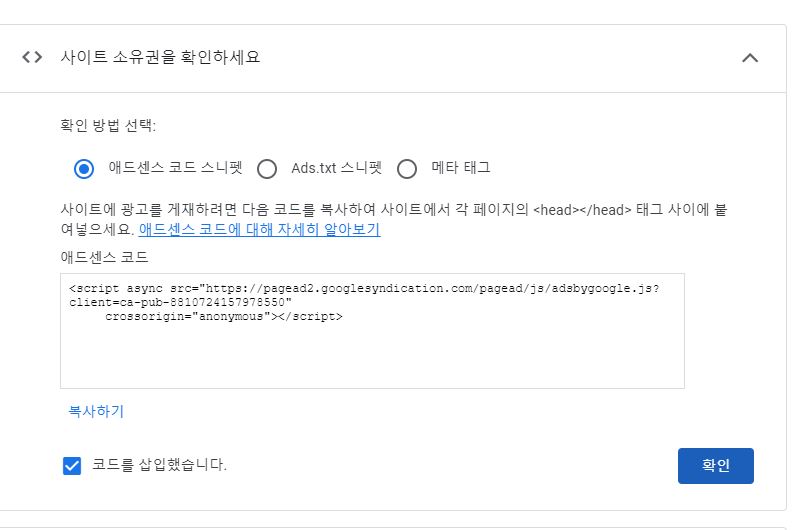This screenshot has height=530, width=803.
Task: Click 복사하기 to copy the code
Action: [96, 411]
